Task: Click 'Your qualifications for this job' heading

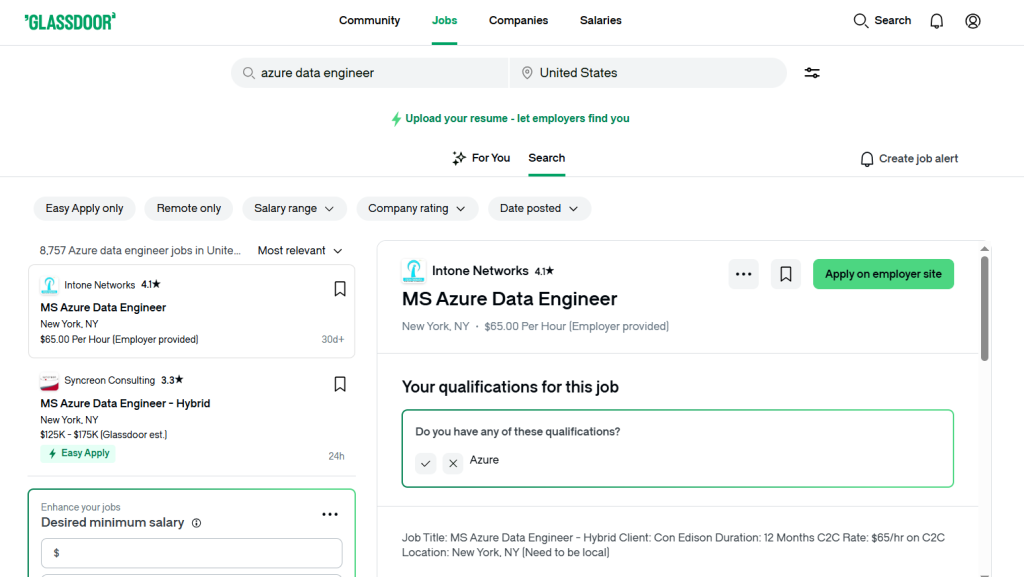Action: pyautogui.click(x=510, y=387)
